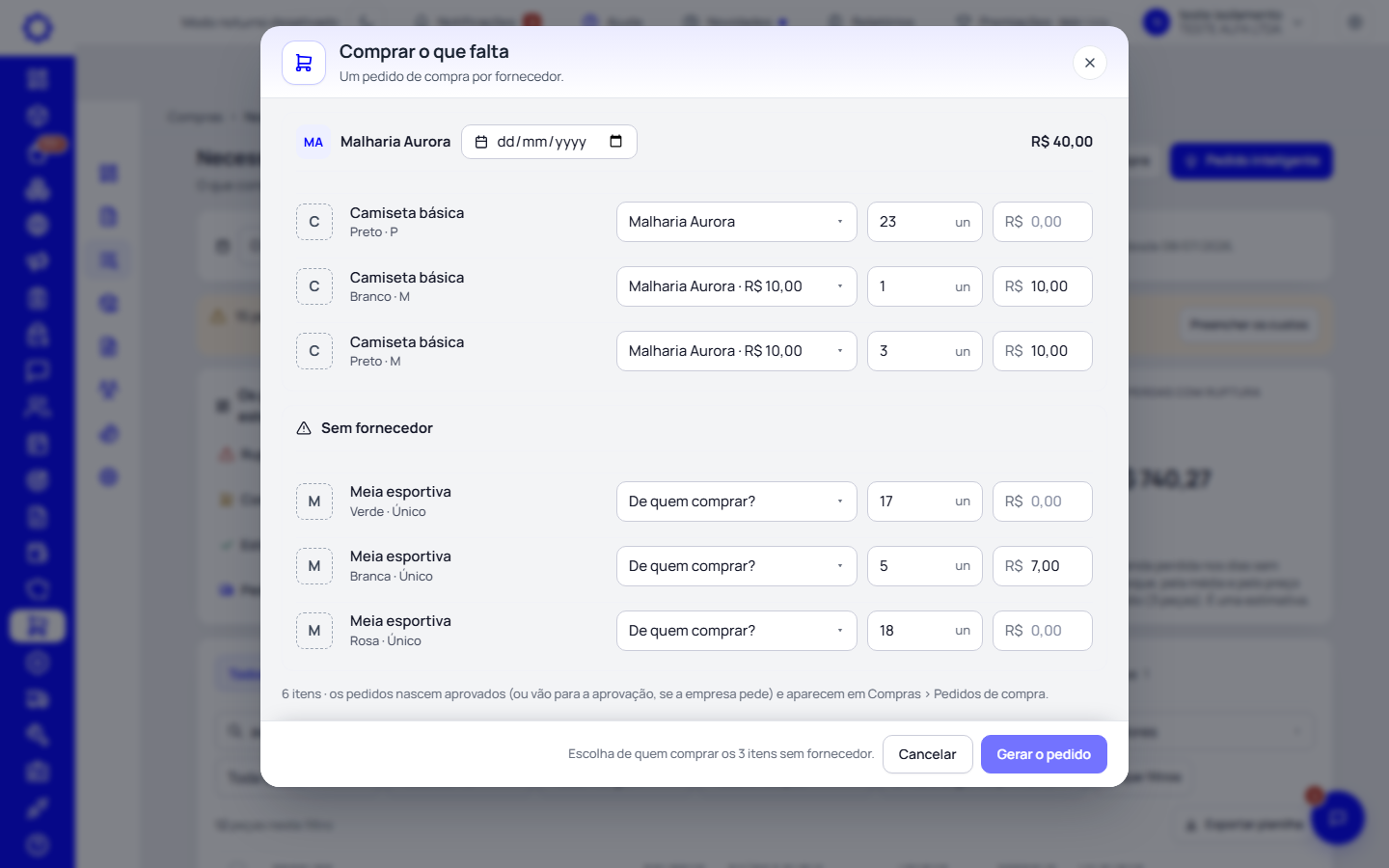Open supplier dropdown for Camiseta básica Preto P
Viewport: 1389px width, 868px height.
coord(737,222)
